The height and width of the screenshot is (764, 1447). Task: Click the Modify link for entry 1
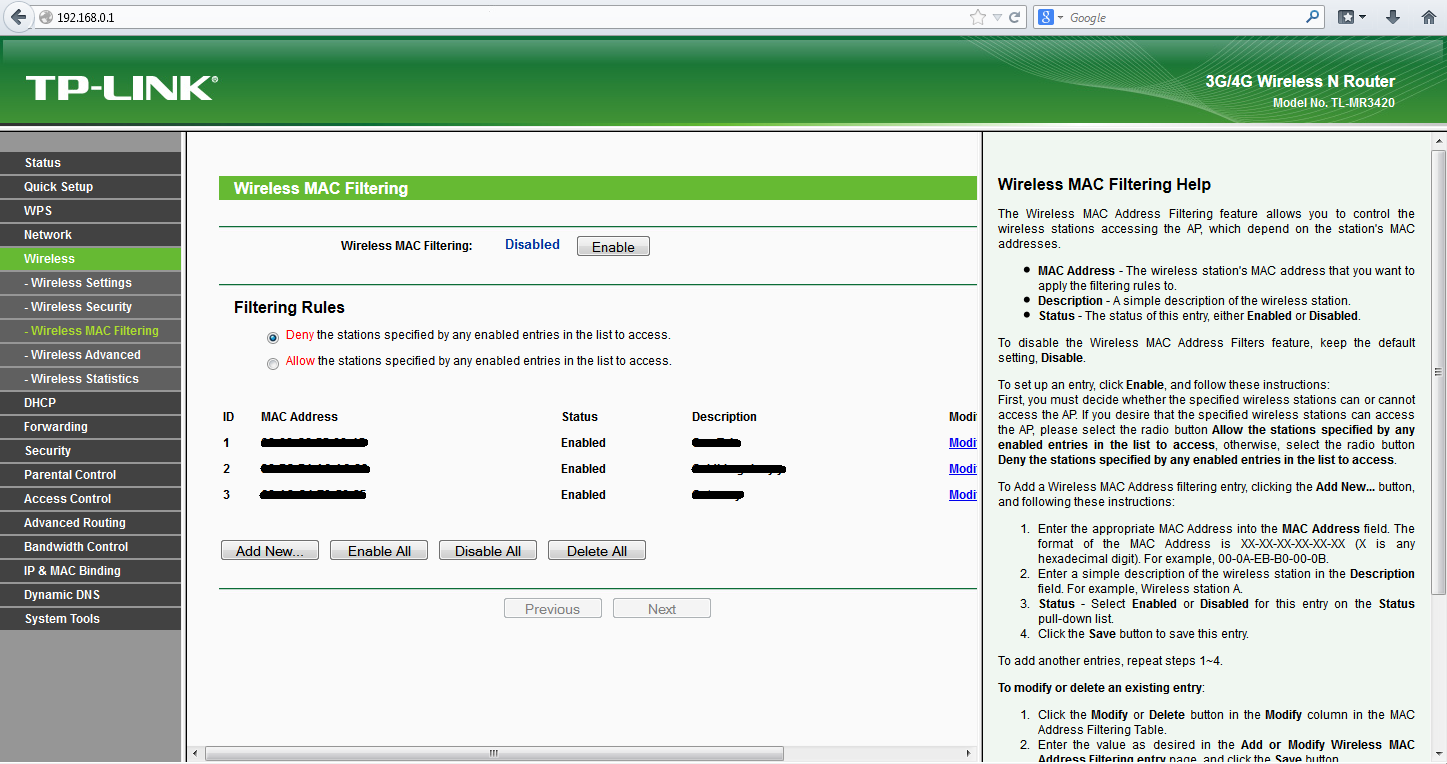[963, 443]
